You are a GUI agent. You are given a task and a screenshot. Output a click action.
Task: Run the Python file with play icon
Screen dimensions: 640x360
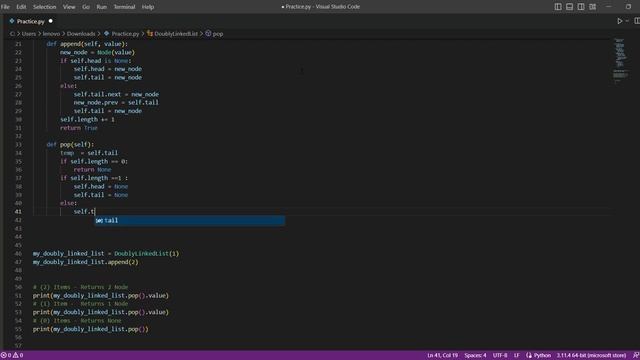620,21
